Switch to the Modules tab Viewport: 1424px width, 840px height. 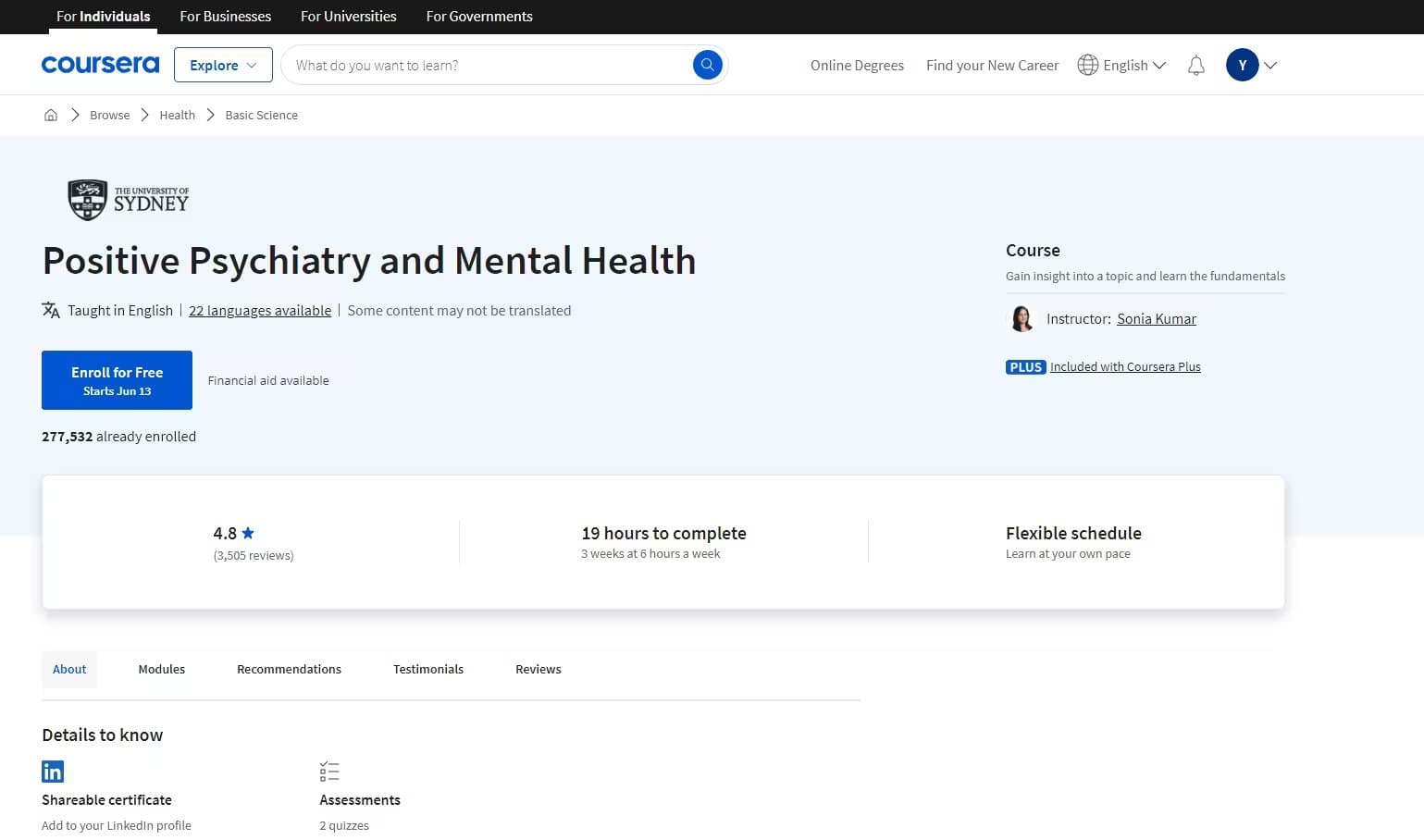[x=162, y=669]
